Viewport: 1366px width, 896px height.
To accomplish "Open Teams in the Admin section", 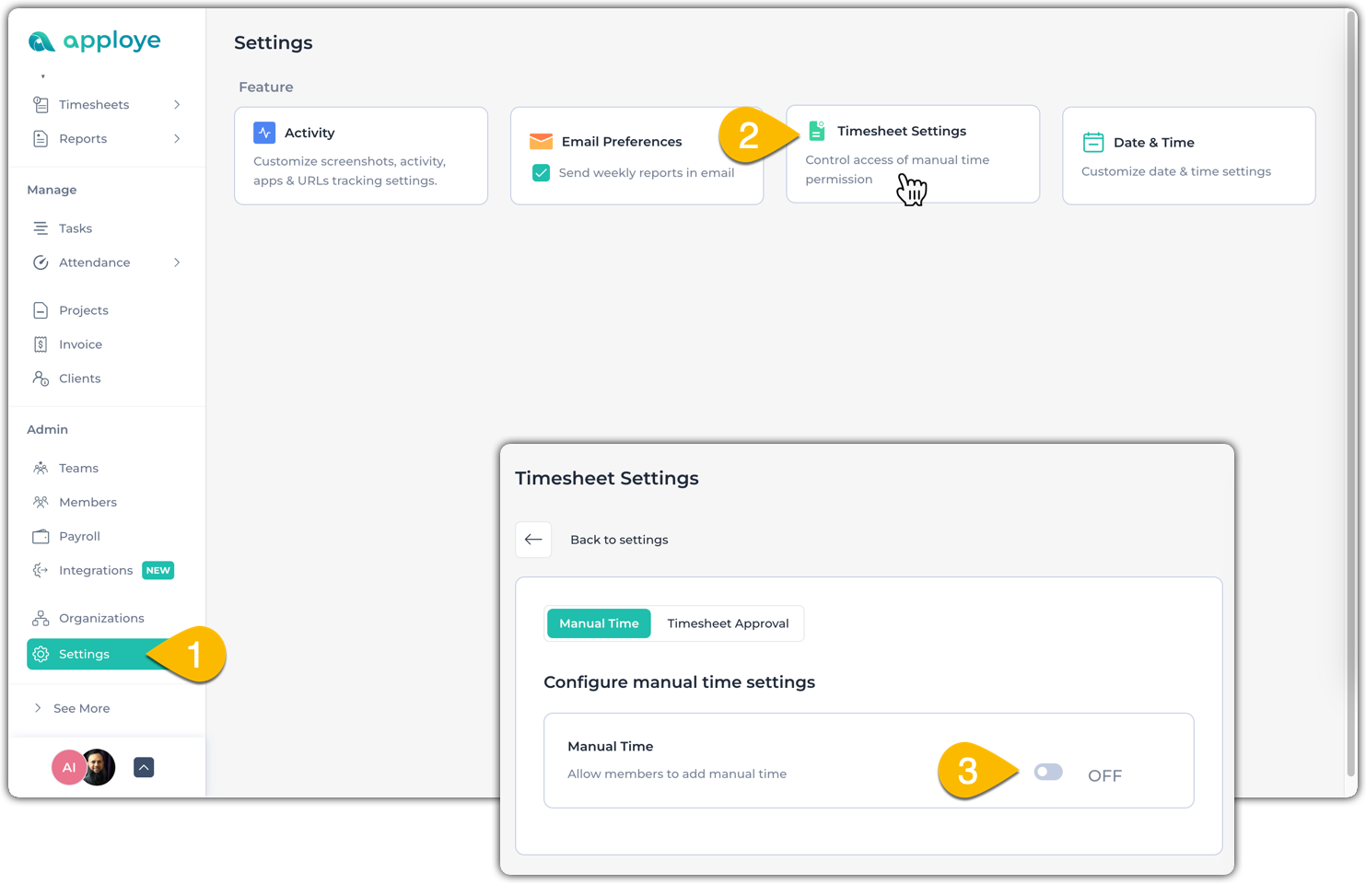I will (x=78, y=468).
